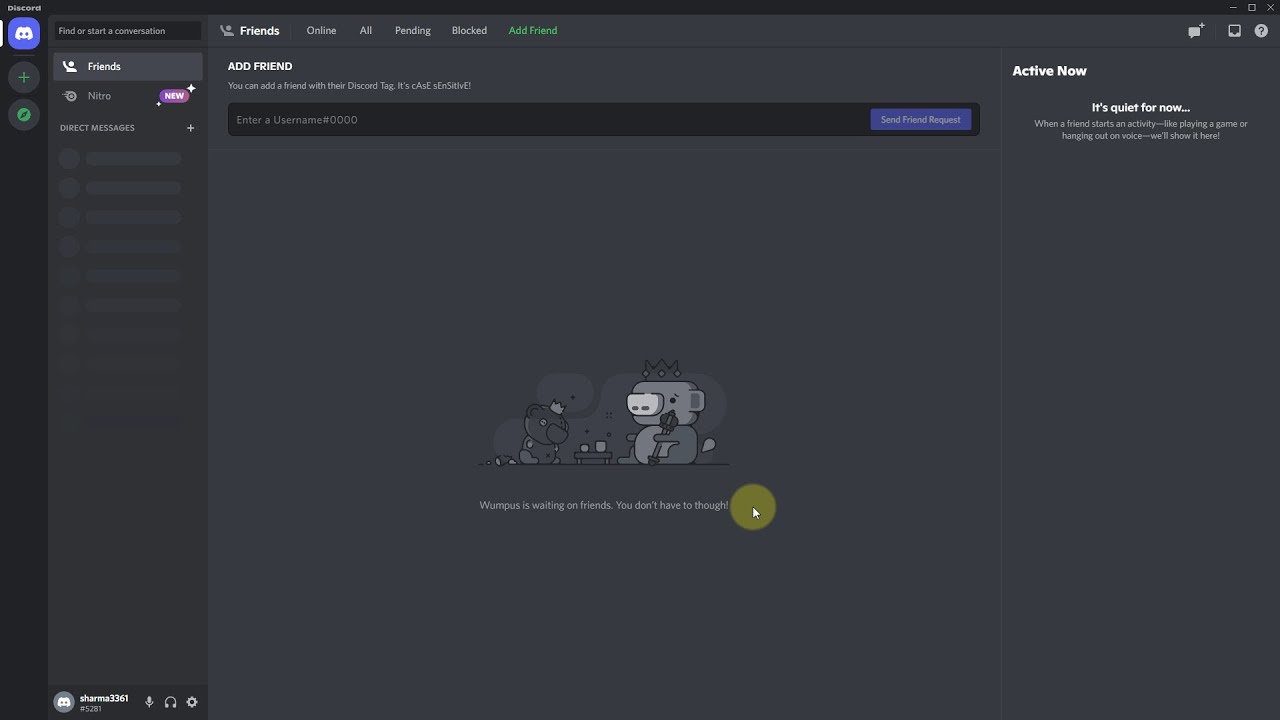Viewport: 1280px width, 720px height.
Task: Close the Discord window
Action: point(1269,7)
